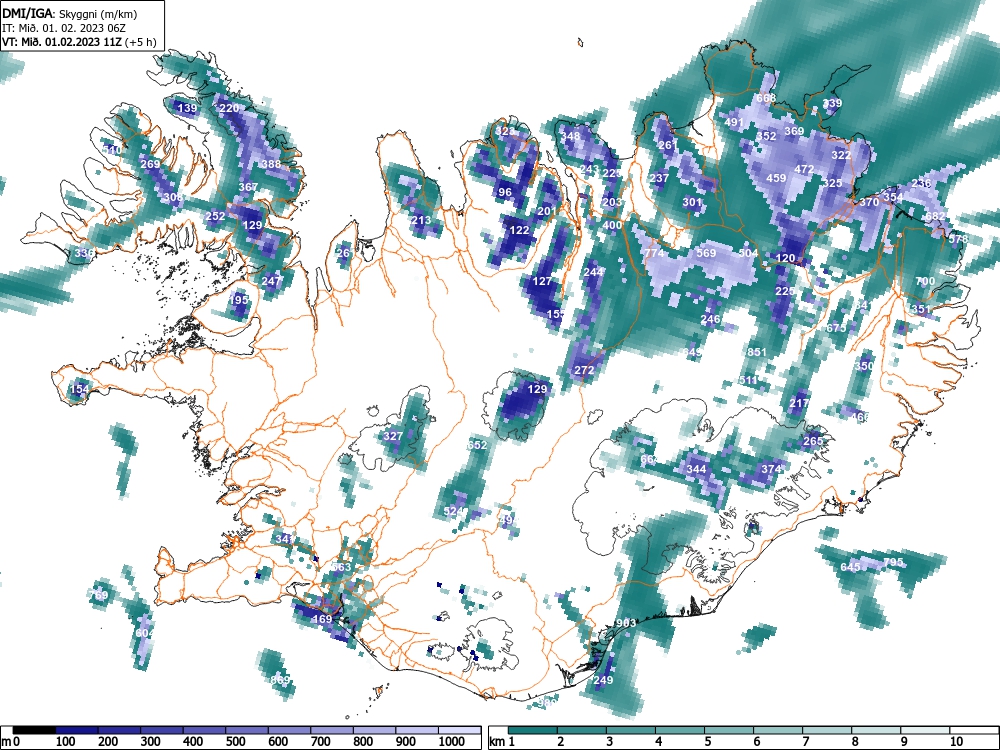Click the 374 visibility label
This screenshot has height=750, width=1000.
tap(771, 469)
